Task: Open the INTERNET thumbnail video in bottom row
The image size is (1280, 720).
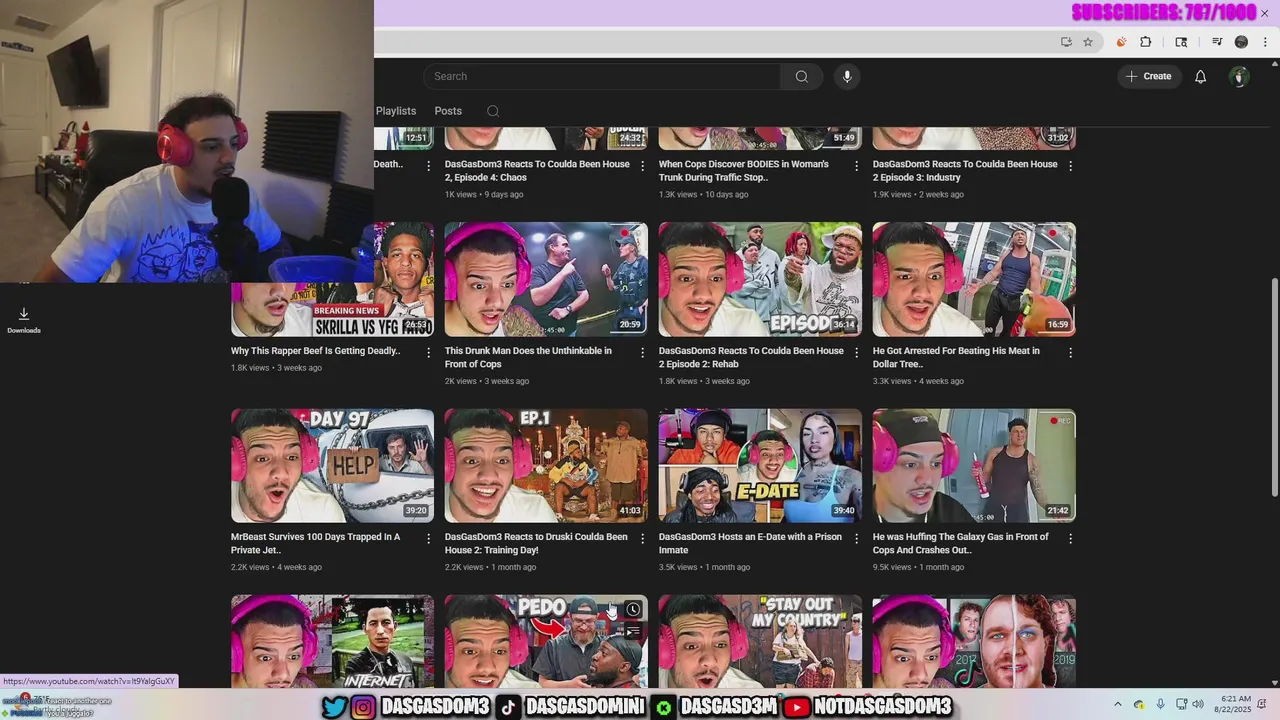Action: click(332, 641)
